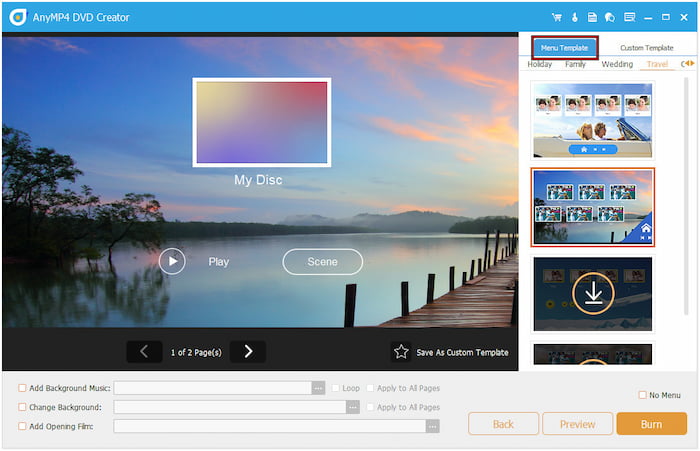Go to the next menu page arrow
700x451 pixels.
(x=248, y=351)
